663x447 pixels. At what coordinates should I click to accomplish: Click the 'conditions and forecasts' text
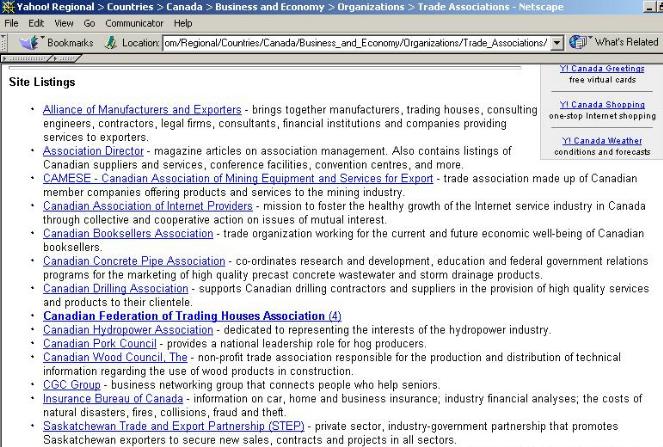tap(602, 152)
